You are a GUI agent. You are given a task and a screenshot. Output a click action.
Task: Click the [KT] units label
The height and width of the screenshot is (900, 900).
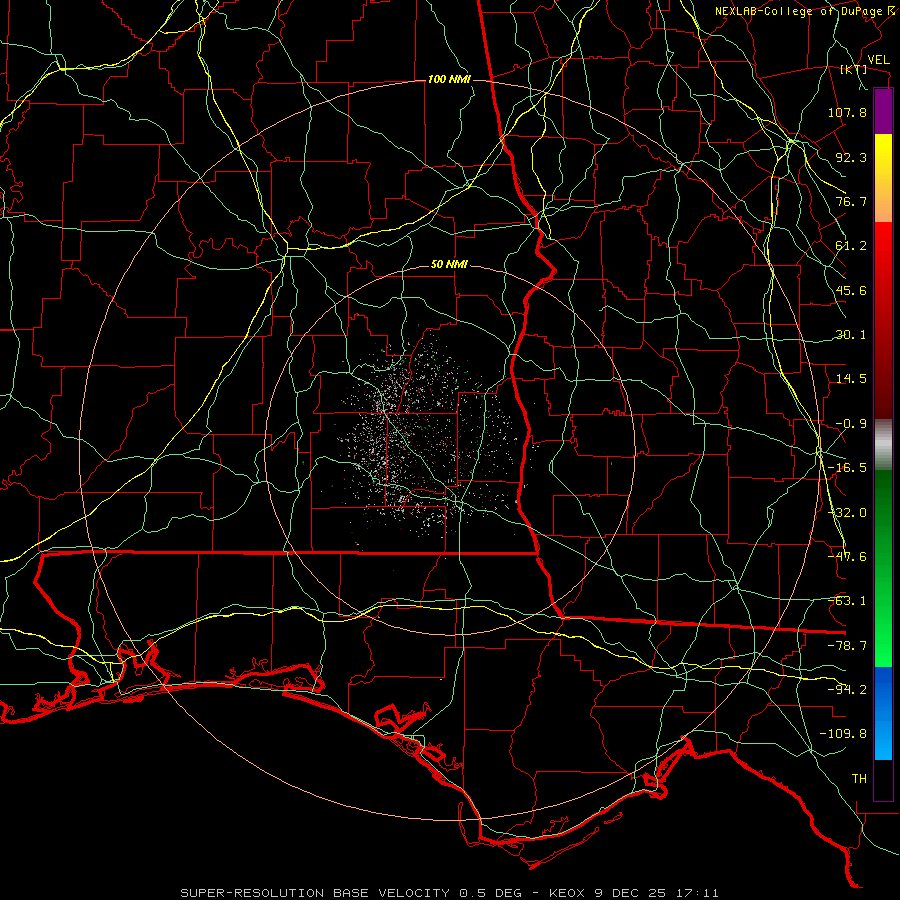pyautogui.click(x=853, y=69)
